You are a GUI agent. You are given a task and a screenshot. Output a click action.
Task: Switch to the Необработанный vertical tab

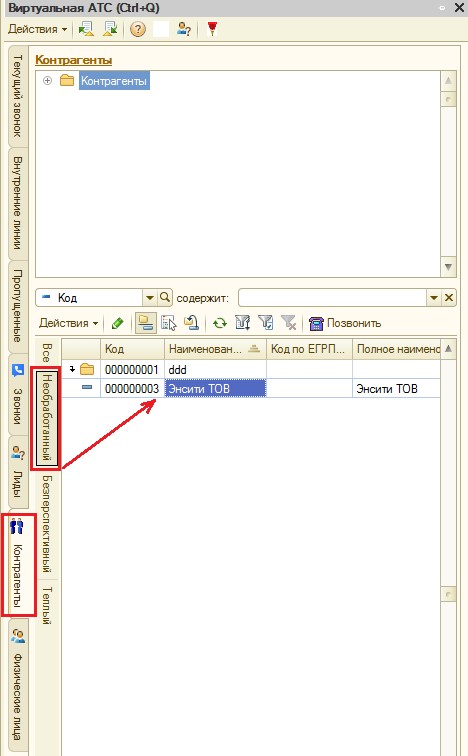(47, 418)
